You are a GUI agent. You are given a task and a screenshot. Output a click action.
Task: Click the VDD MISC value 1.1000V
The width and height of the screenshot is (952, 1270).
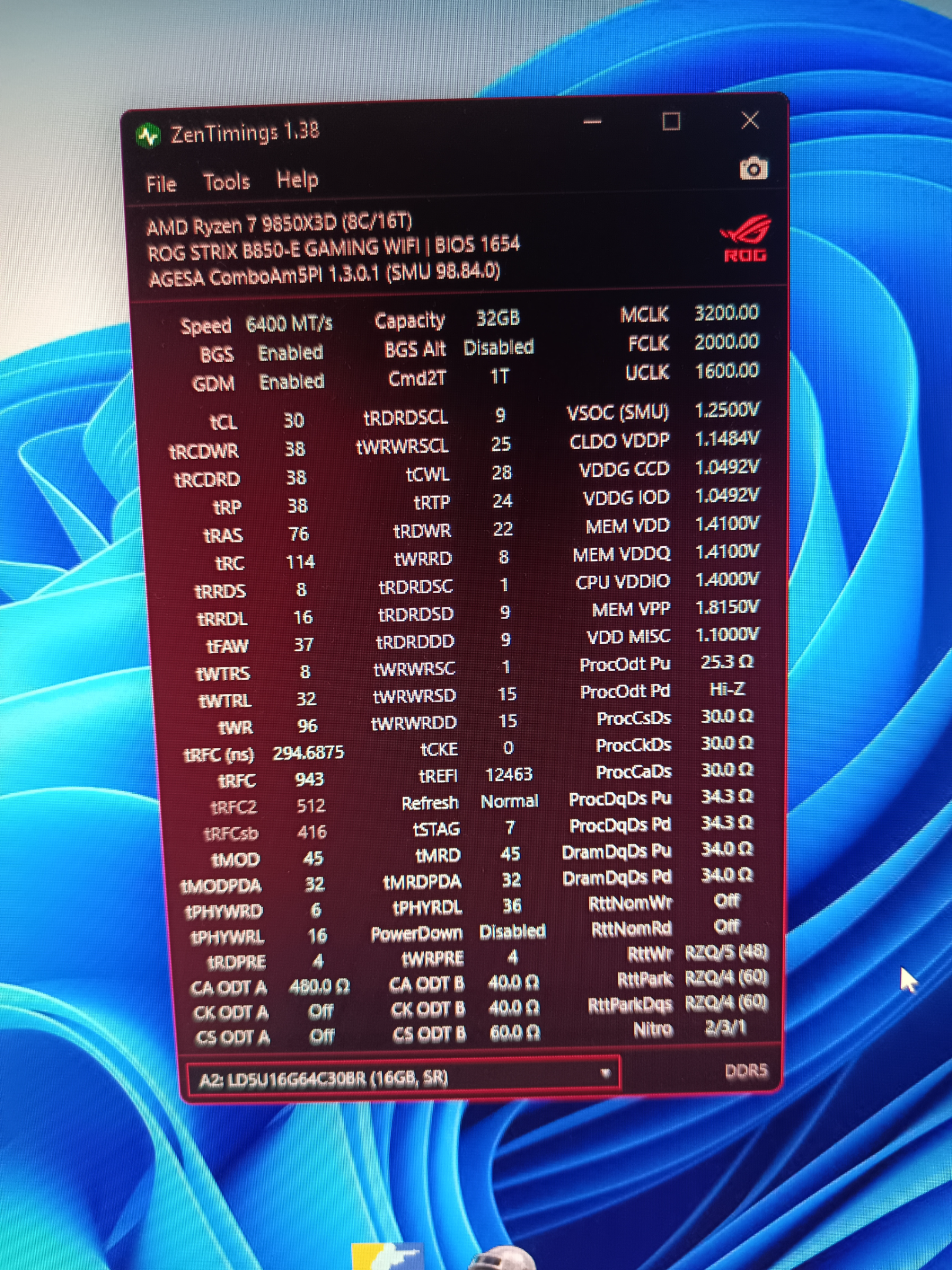click(728, 634)
